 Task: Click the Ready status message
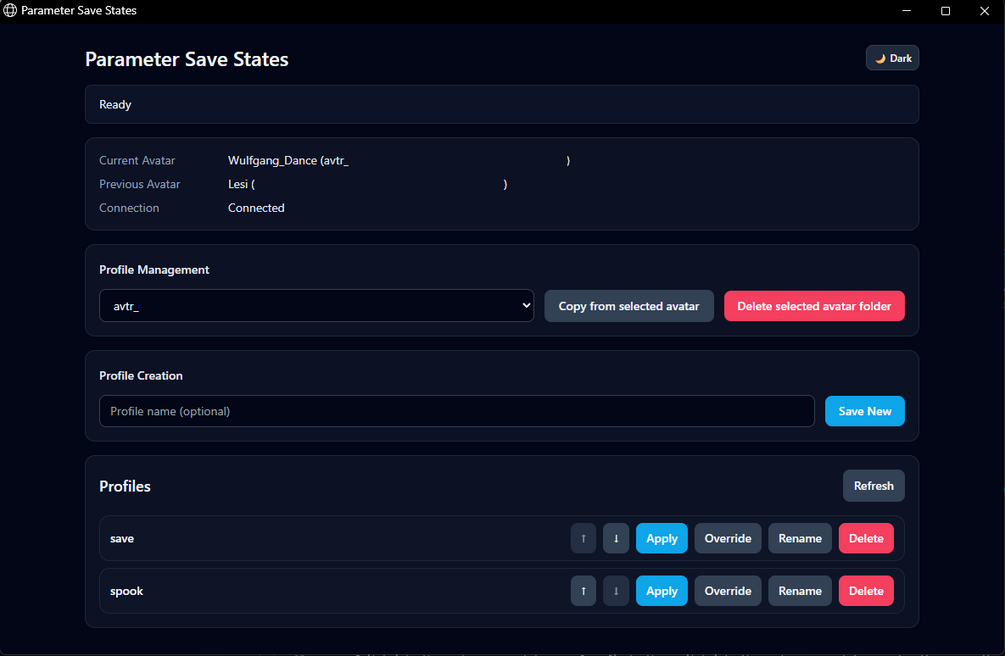click(x=115, y=105)
